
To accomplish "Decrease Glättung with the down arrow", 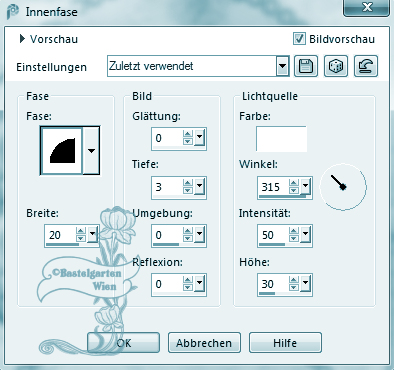I will click(188, 142).
